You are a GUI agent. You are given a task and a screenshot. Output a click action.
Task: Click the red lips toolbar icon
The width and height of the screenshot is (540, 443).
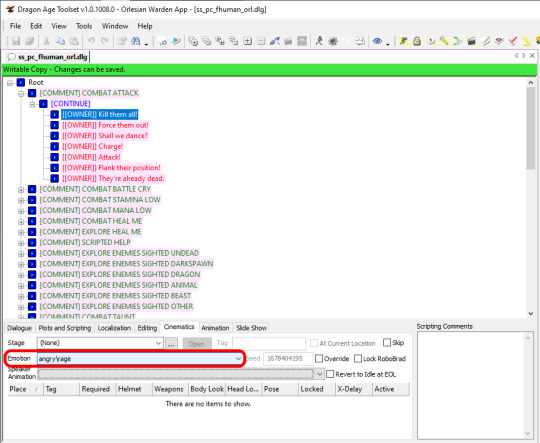(499, 41)
